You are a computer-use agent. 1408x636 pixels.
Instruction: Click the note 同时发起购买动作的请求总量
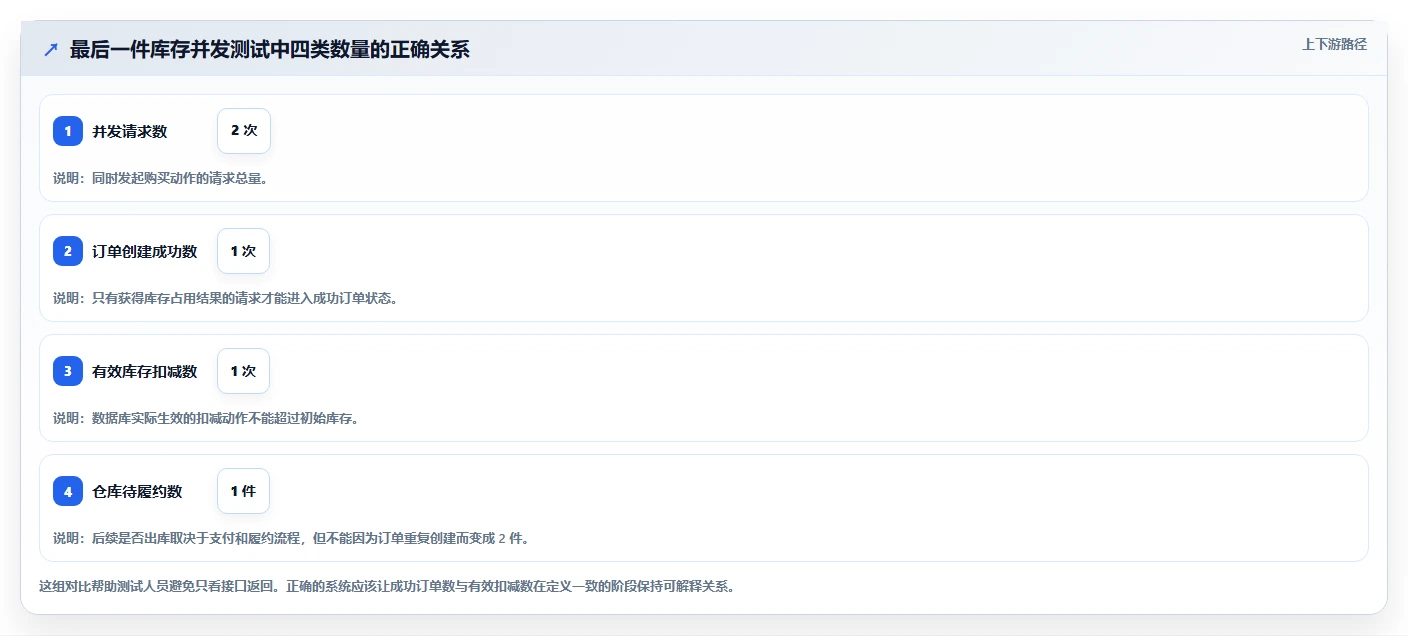point(160,178)
